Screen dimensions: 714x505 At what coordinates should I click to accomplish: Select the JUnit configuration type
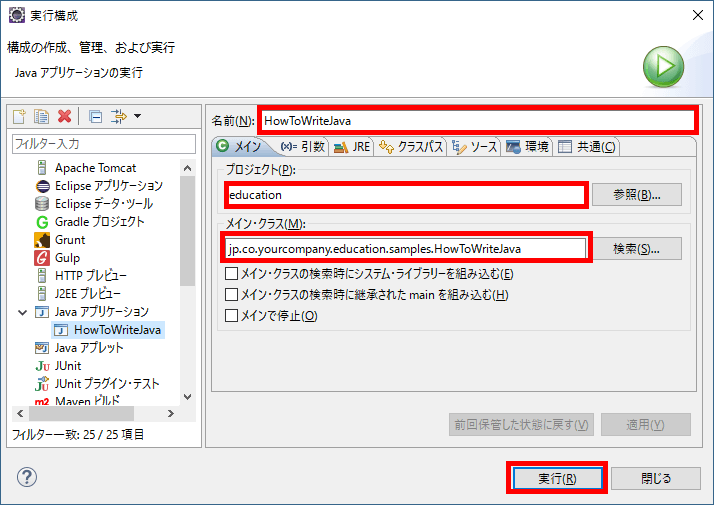[68, 366]
